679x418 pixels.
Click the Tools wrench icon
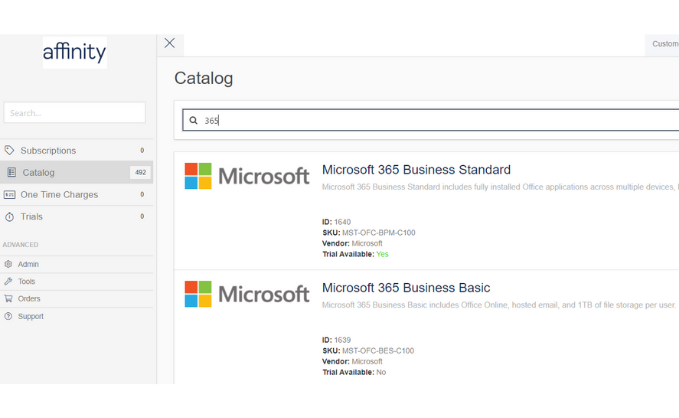[8, 281]
